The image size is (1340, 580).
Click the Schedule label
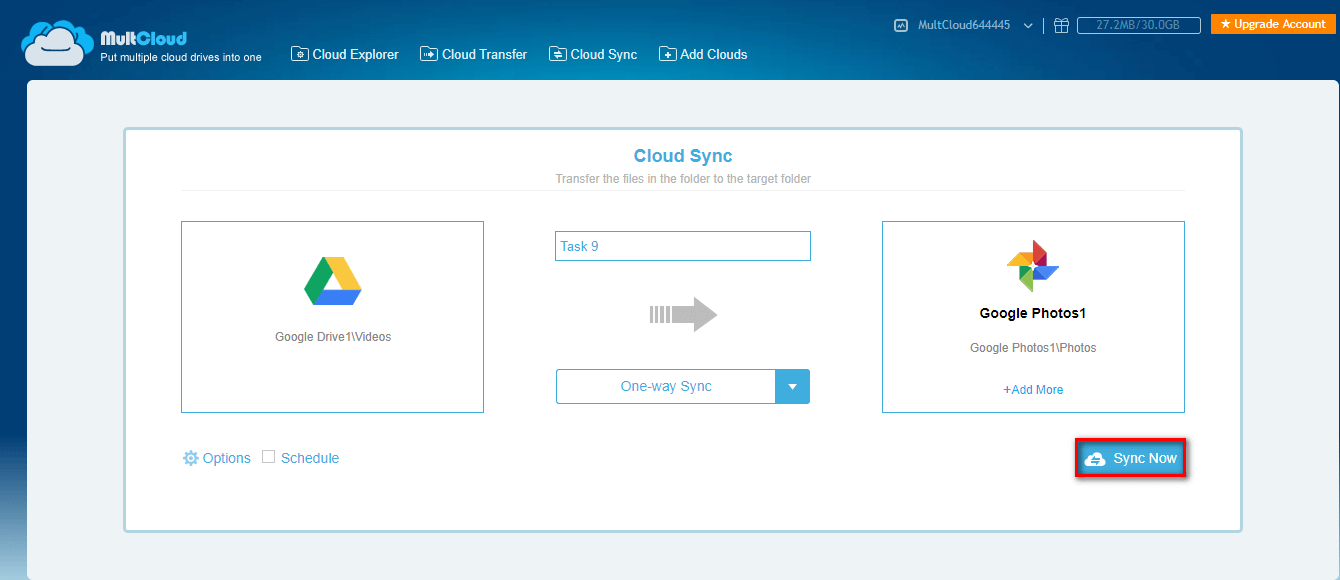(x=310, y=458)
